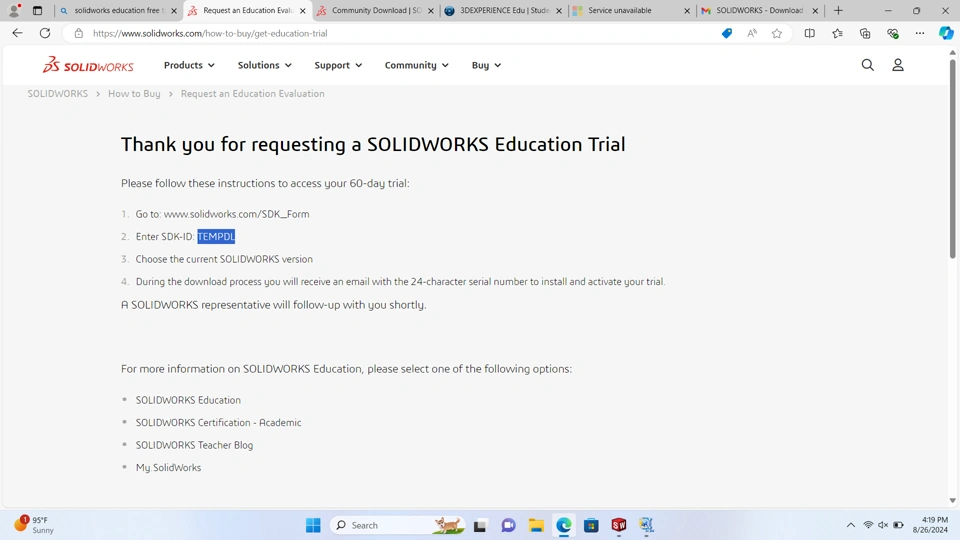Open SOLIDWORKS Teacher Blog link
Screen dimensions: 960x540
[x=194, y=445]
